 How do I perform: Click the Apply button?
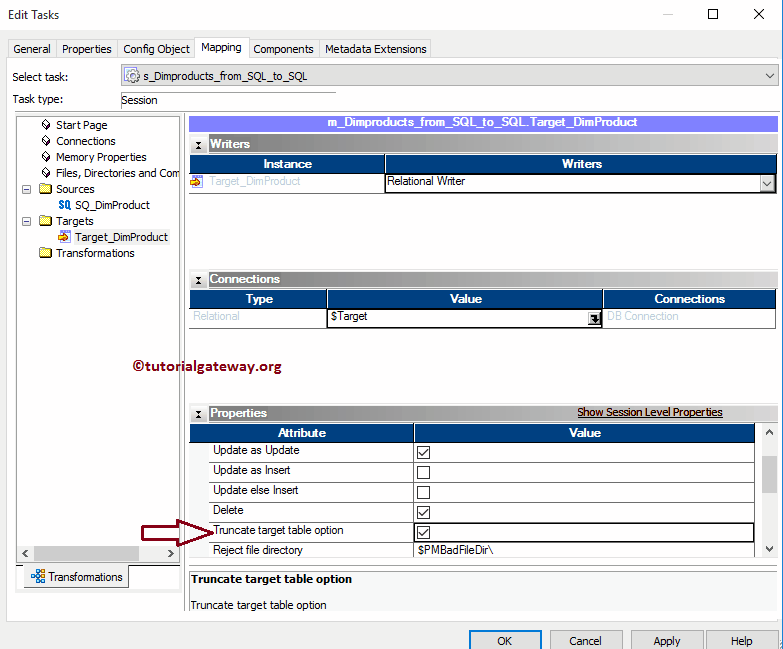coord(667,641)
